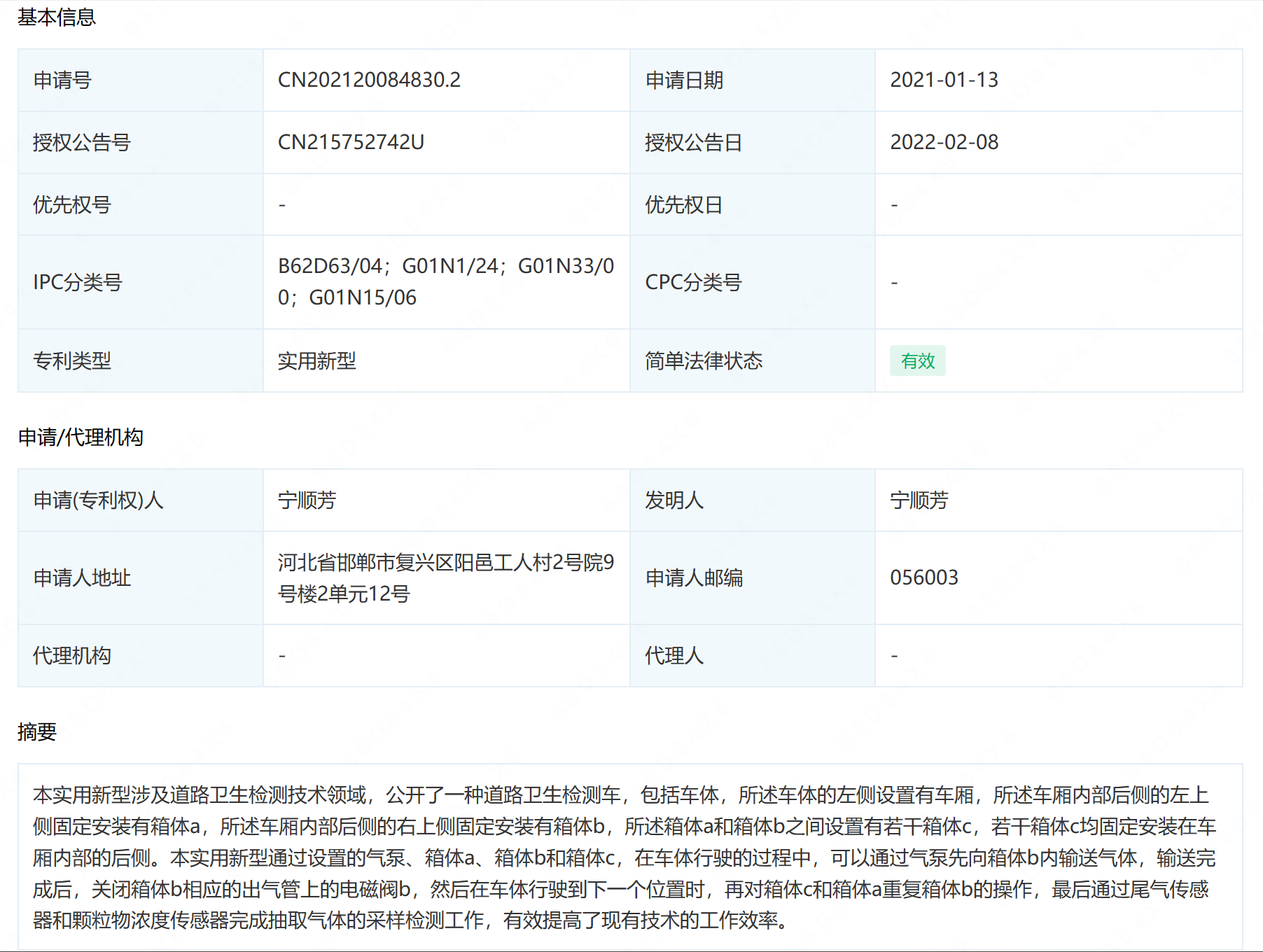Viewport: 1263px width, 952px height.
Task: Click the IPC classification codes cell
Action: pos(446,282)
